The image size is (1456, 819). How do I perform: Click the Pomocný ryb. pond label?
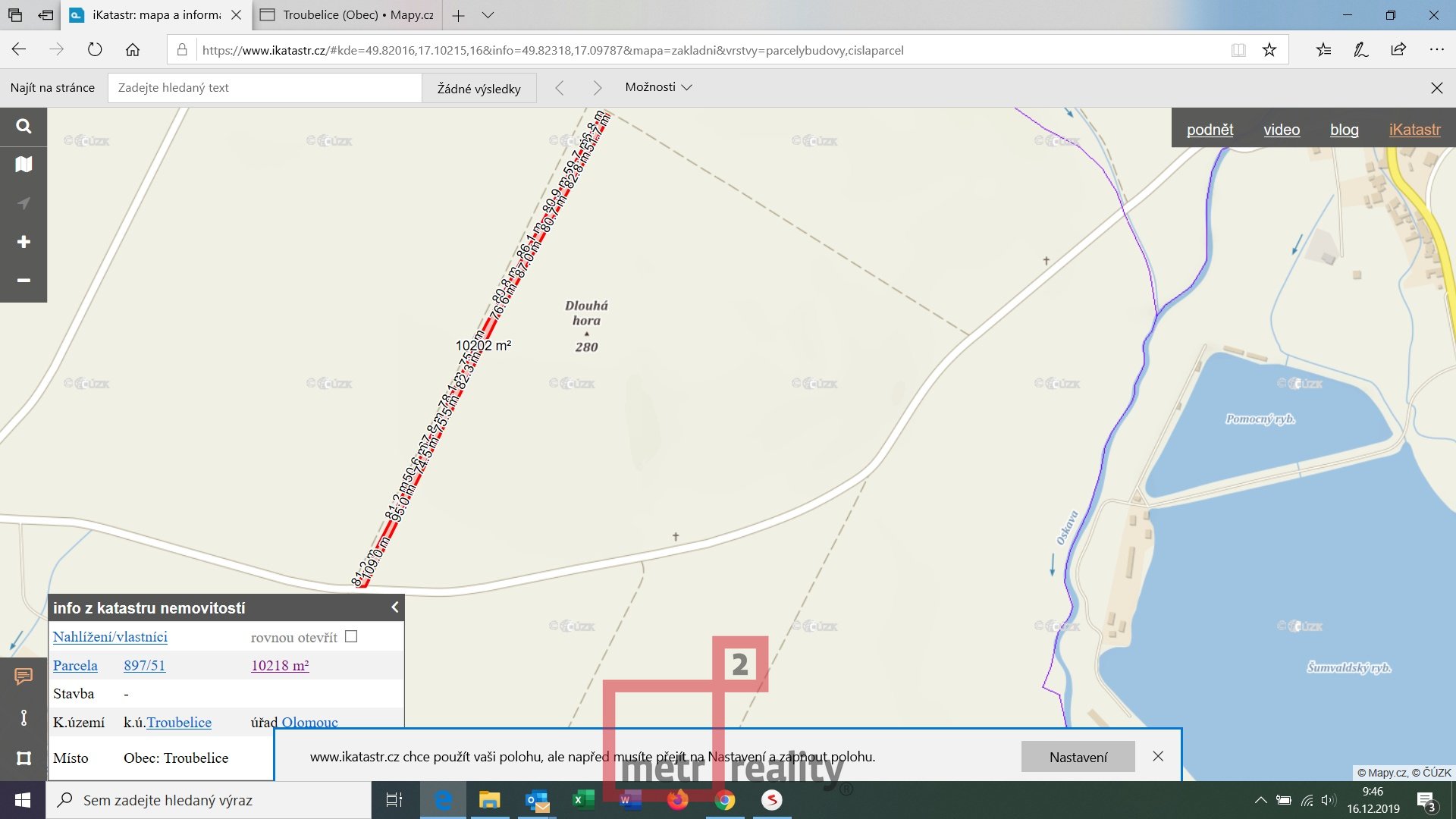point(1260,419)
